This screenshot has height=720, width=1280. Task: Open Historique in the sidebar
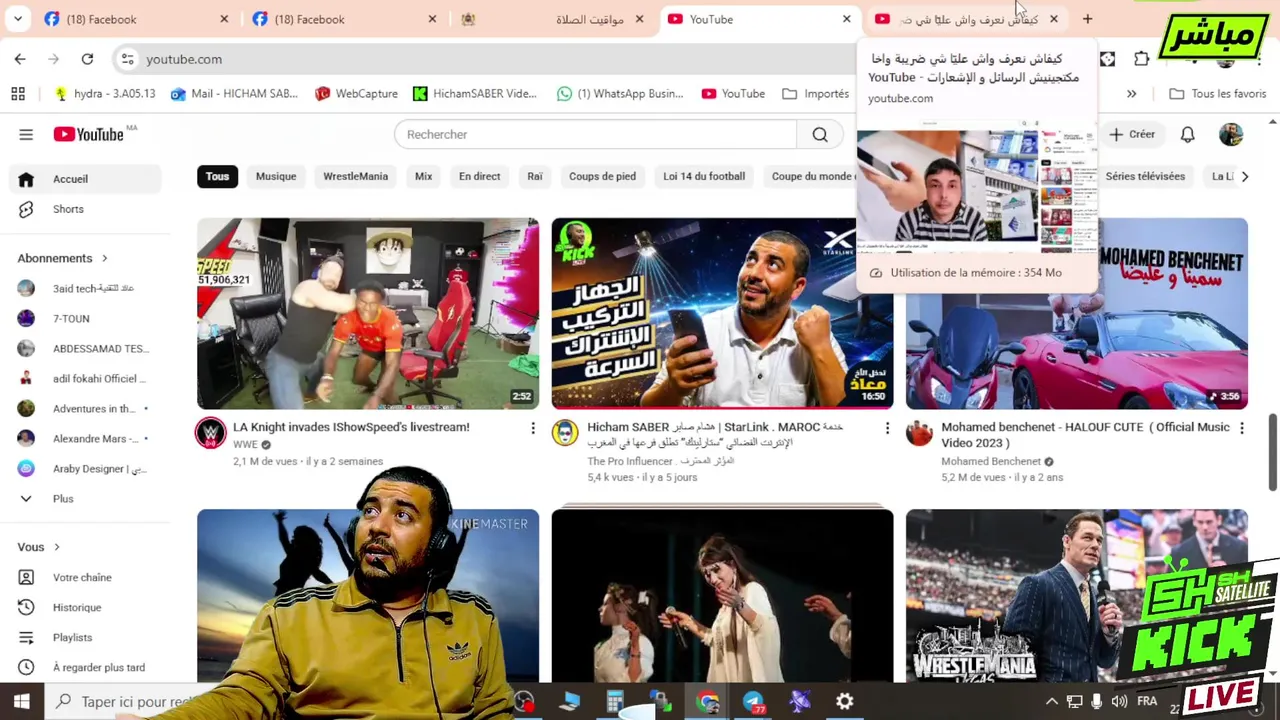[x=85, y=607]
